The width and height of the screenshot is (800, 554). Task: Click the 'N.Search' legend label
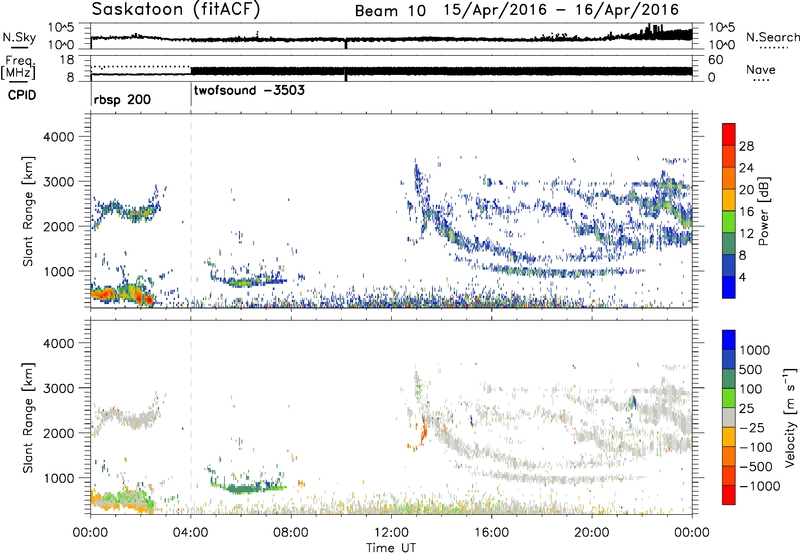773,37
